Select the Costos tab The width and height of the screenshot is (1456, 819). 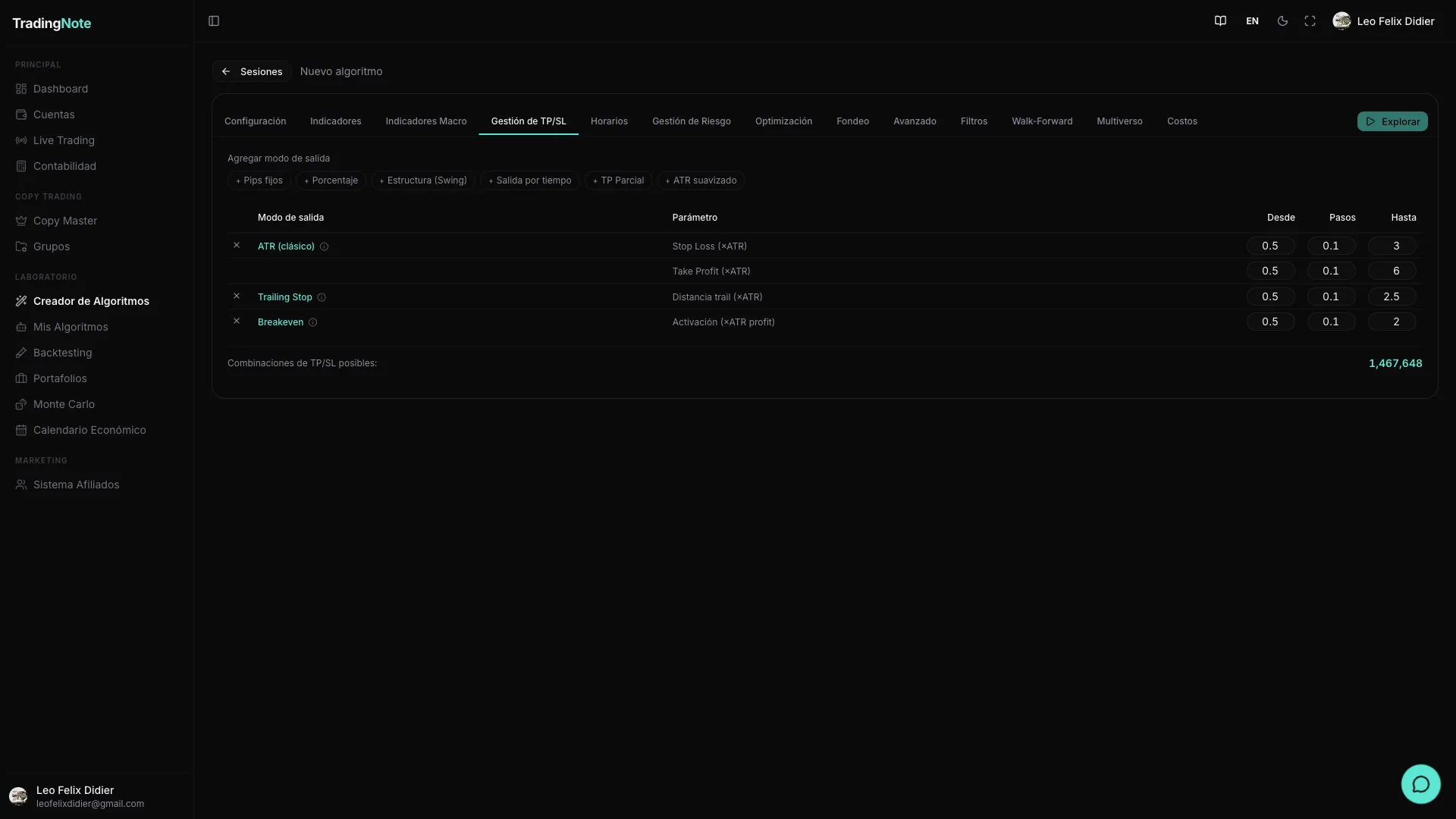(1182, 121)
